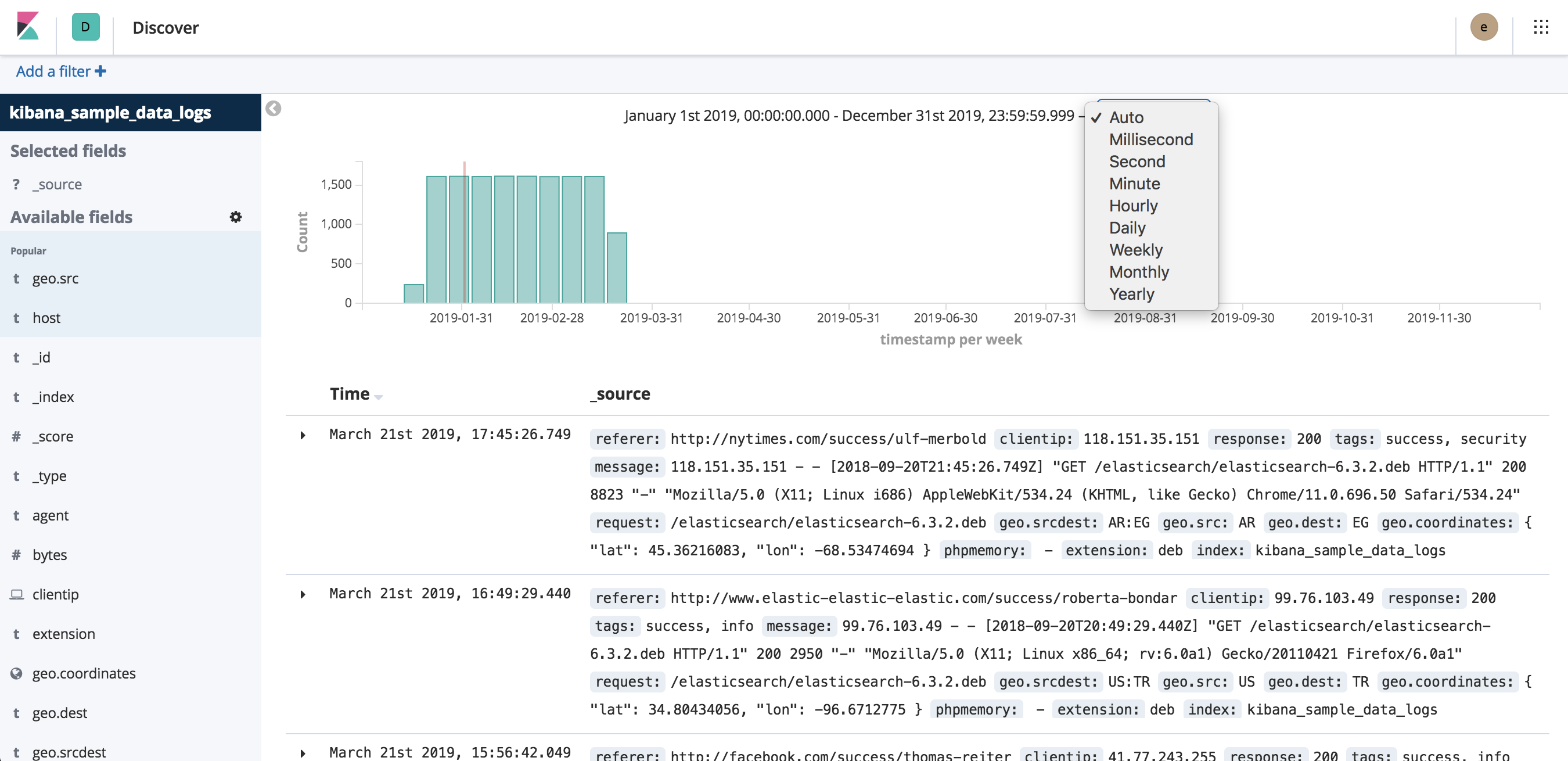Click the IP icon beside clientip
Image resolution: width=1568 pixels, height=761 pixels.
pyautogui.click(x=16, y=594)
